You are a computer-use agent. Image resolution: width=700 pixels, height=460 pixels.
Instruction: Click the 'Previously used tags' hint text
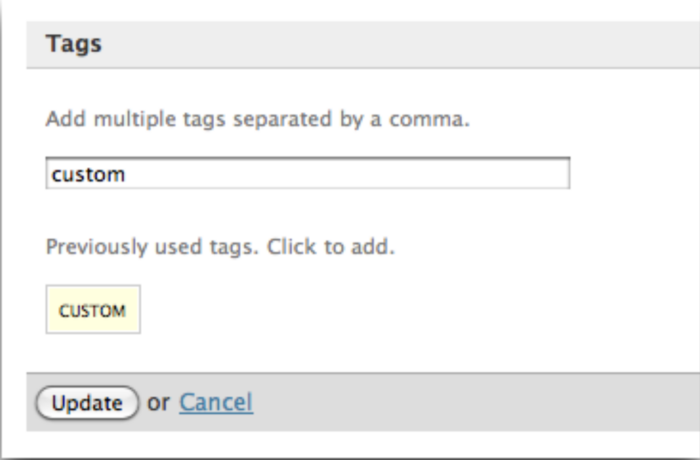point(220,247)
